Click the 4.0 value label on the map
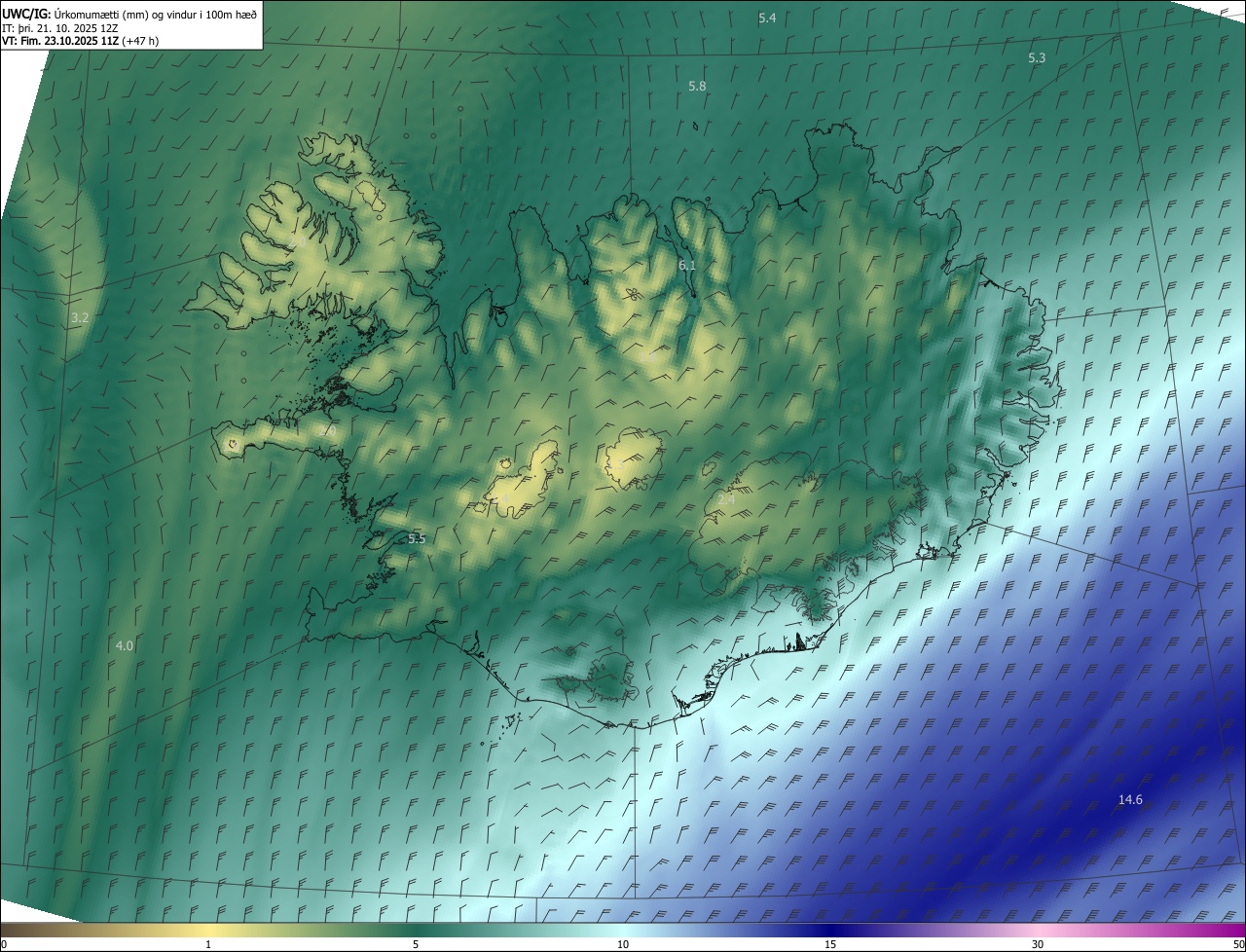The width and height of the screenshot is (1246, 952). (x=125, y=646)
